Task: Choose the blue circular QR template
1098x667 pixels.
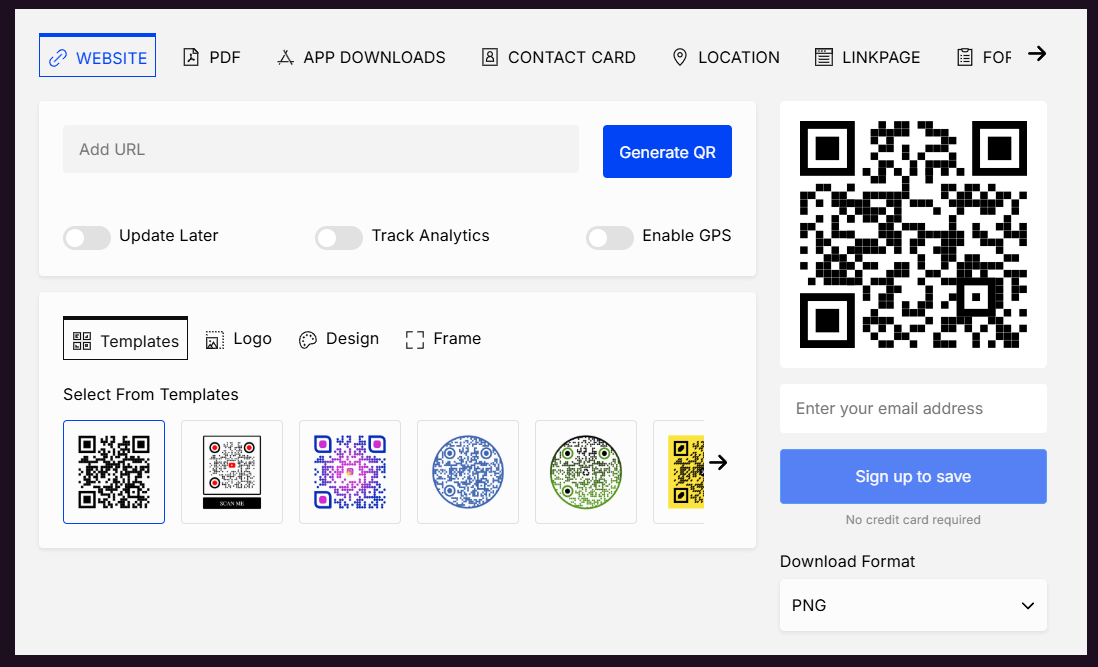Action: (468, 472)
